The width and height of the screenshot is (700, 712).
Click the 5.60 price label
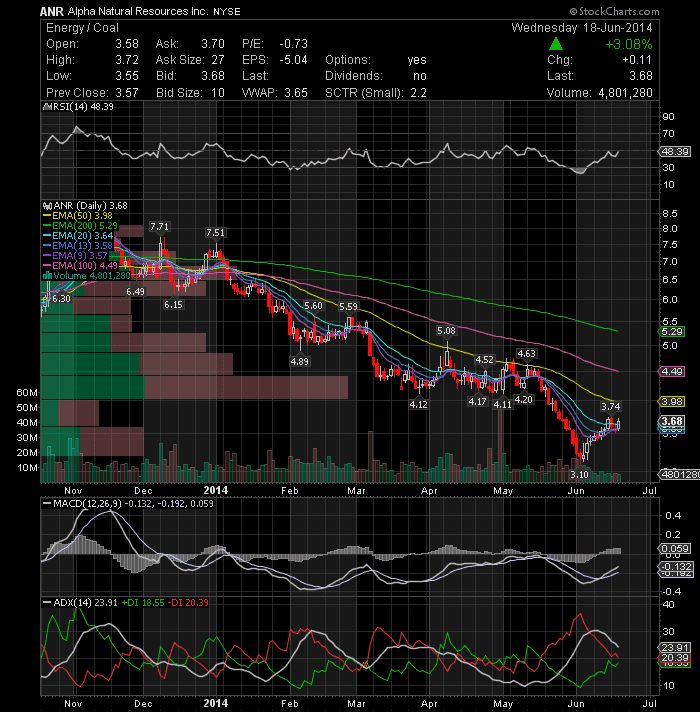313,306
